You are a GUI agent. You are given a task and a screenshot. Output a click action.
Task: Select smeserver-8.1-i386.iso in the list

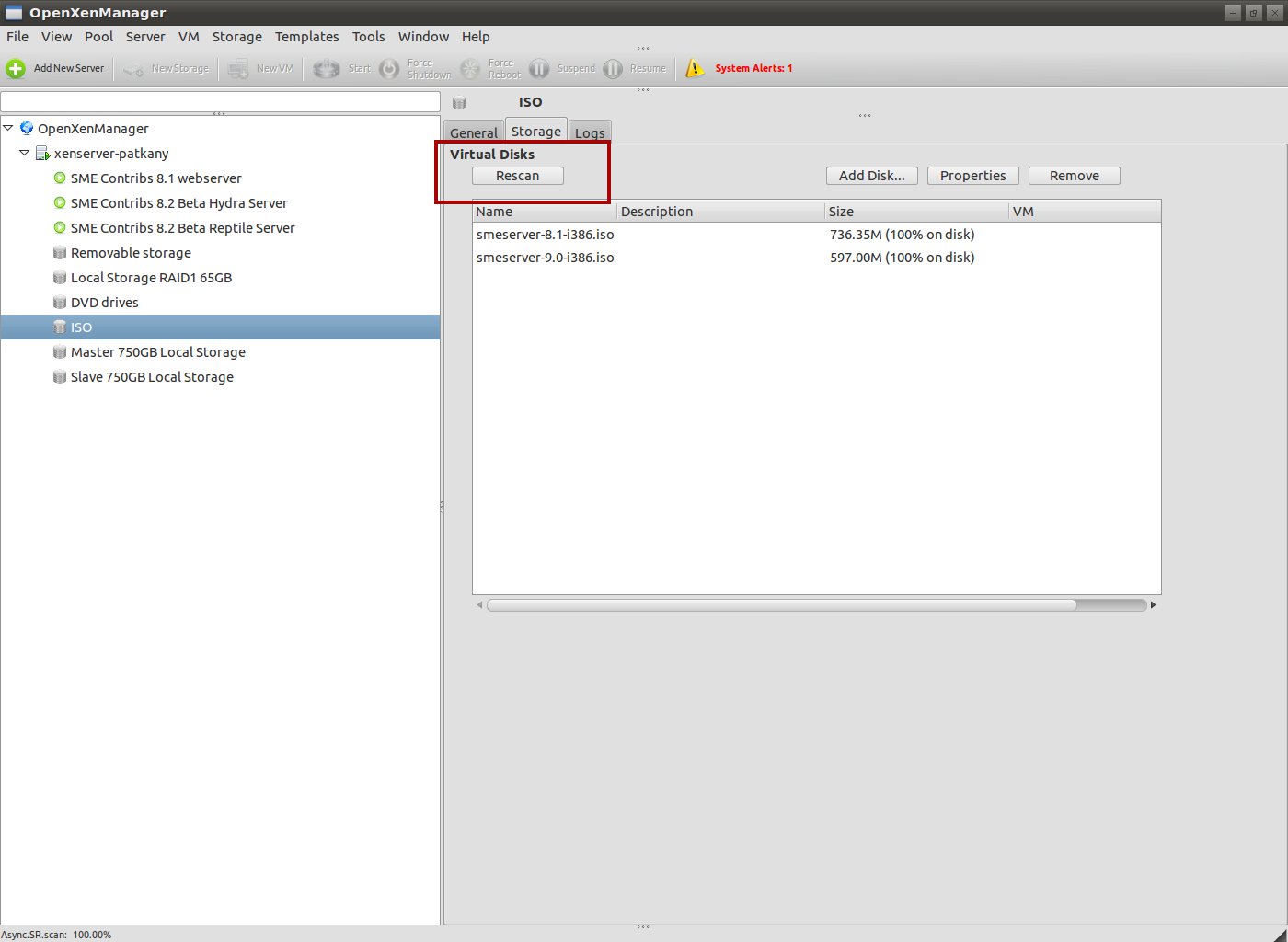546,235
